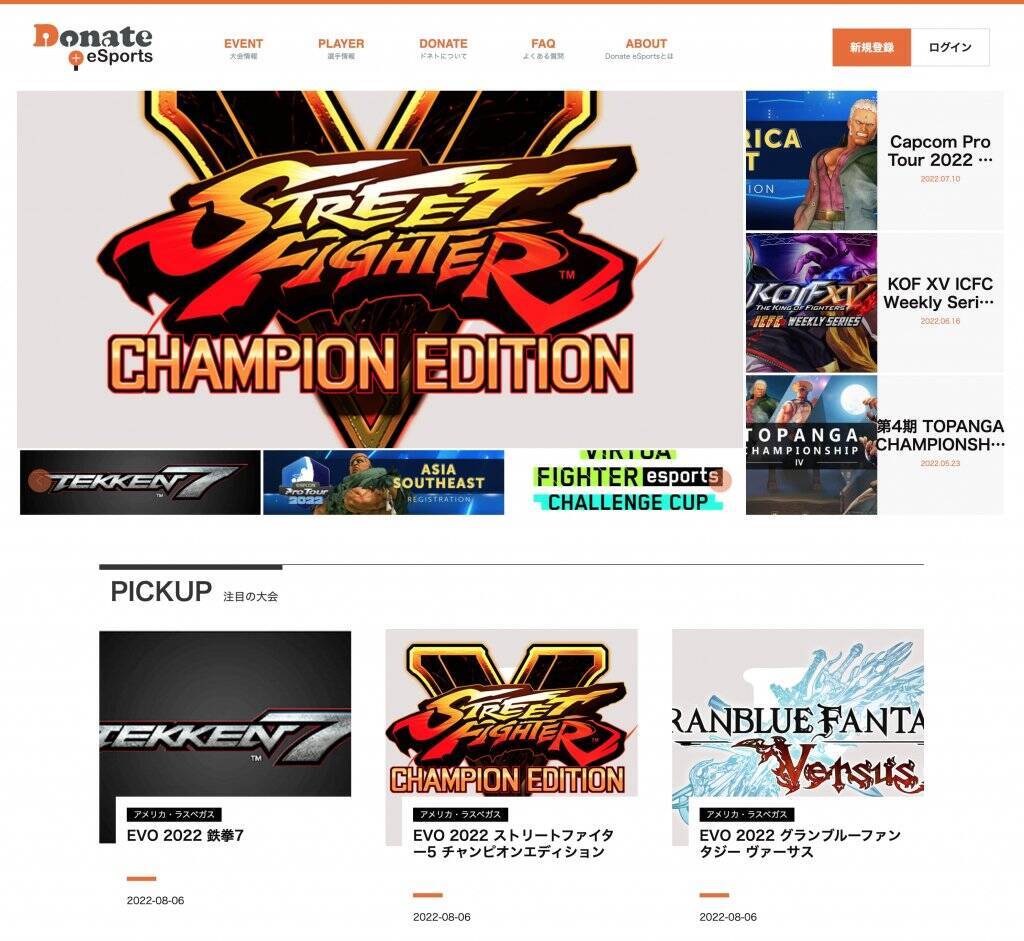Go to the DONATE navigation link

pos(443,48)
